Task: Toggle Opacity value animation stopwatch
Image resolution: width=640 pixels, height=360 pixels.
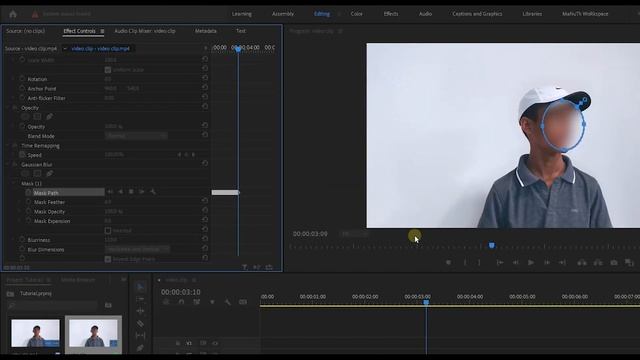Action: pos(22,127)
